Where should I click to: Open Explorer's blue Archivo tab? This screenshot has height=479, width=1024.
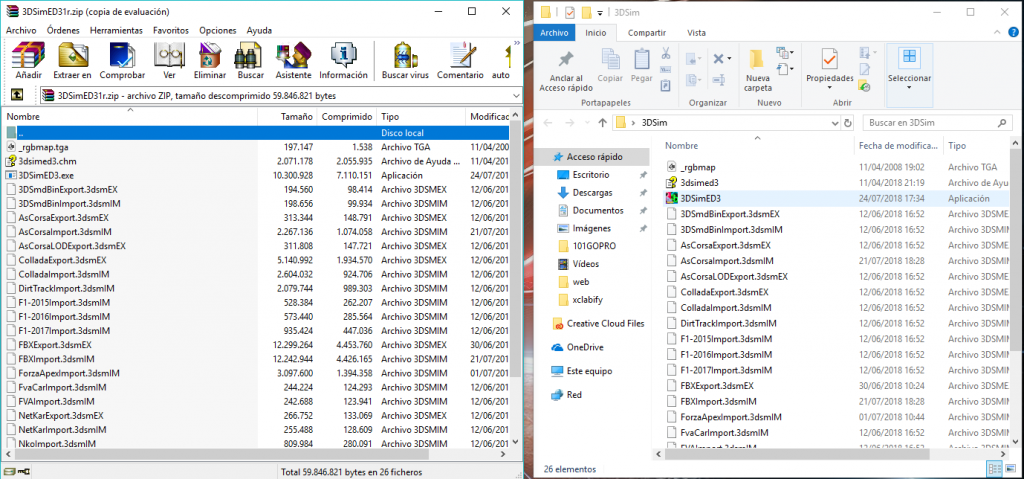pos(554,33)
